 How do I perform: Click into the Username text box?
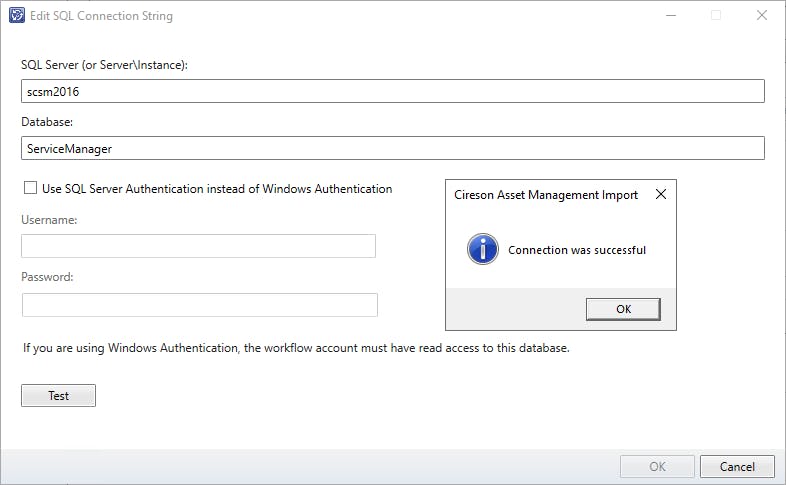pos(198,246)
